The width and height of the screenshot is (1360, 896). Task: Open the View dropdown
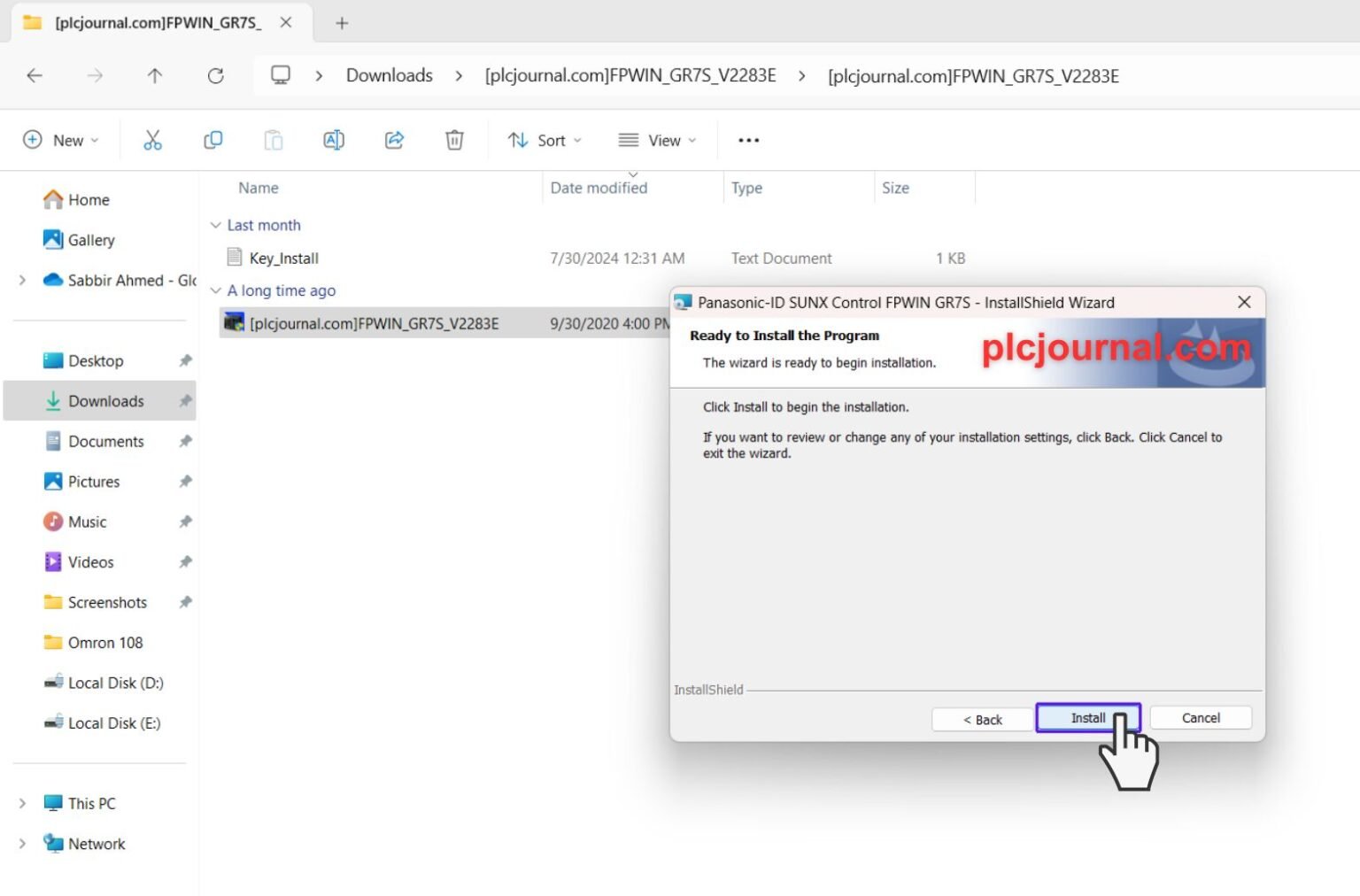point(657,140)
